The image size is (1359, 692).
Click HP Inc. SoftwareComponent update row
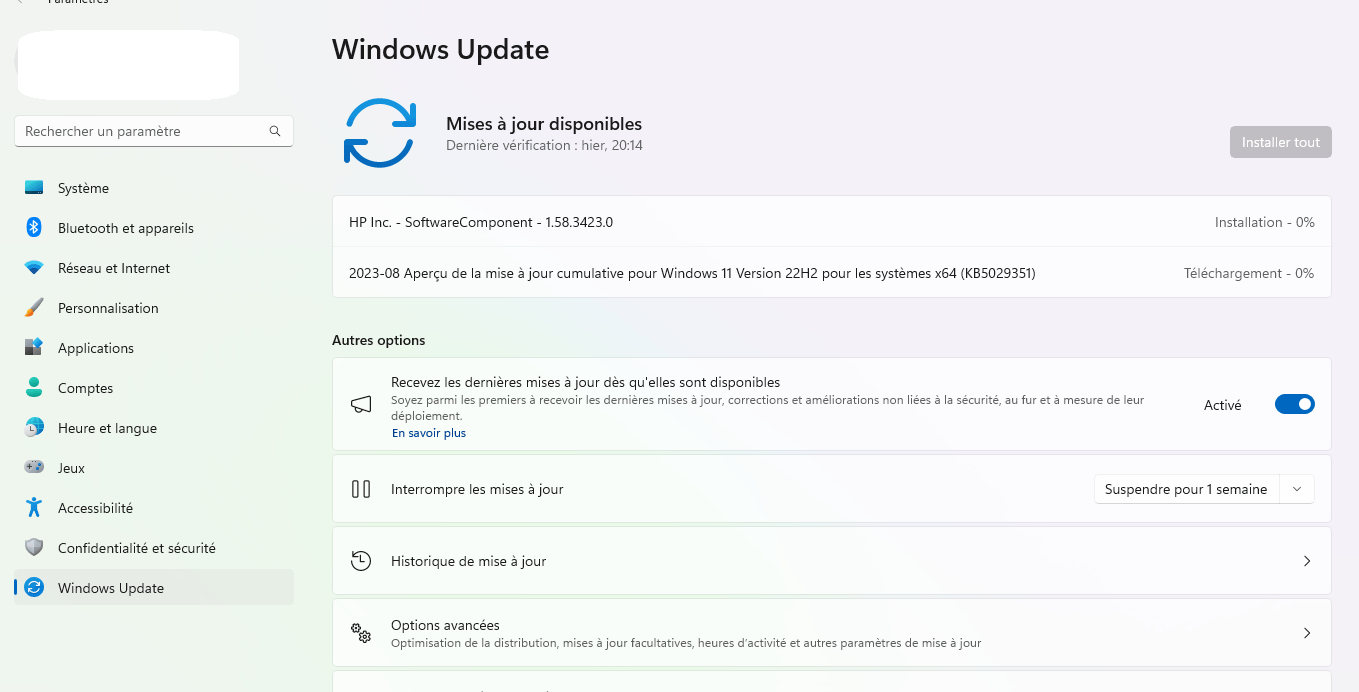[831, 222]
